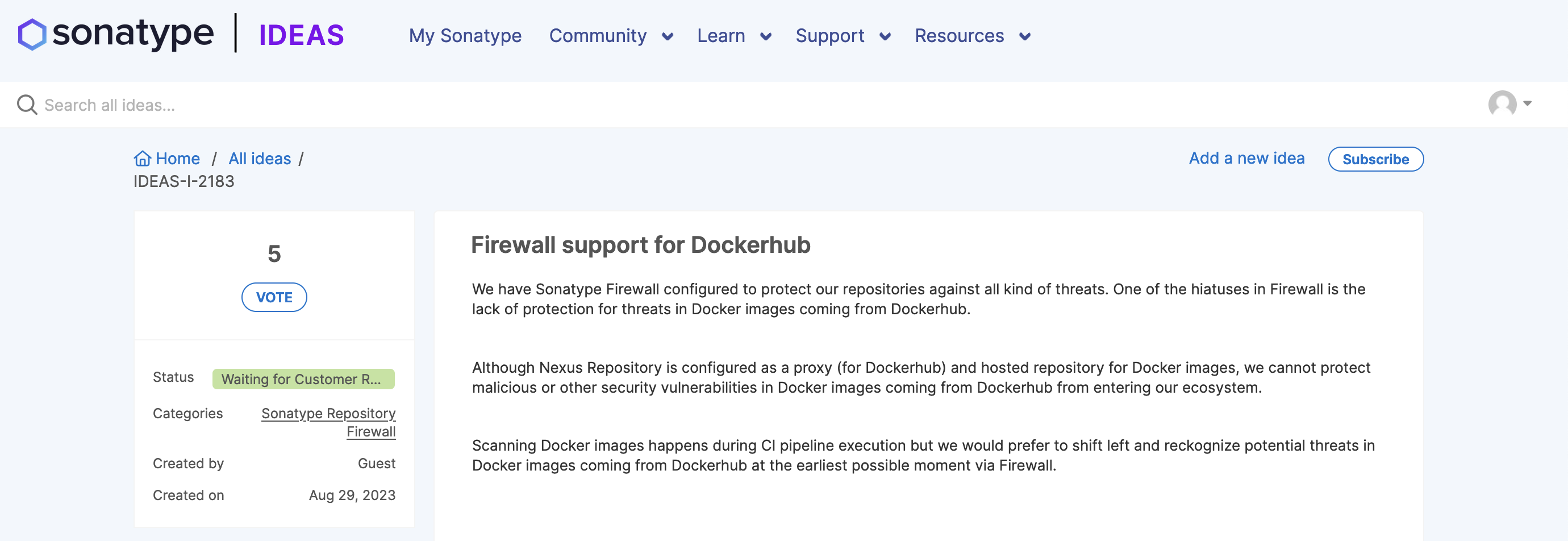Expand the Resources menu chevron
The height and width of the screenshot is (541, 1568).
click(1025, 36)
